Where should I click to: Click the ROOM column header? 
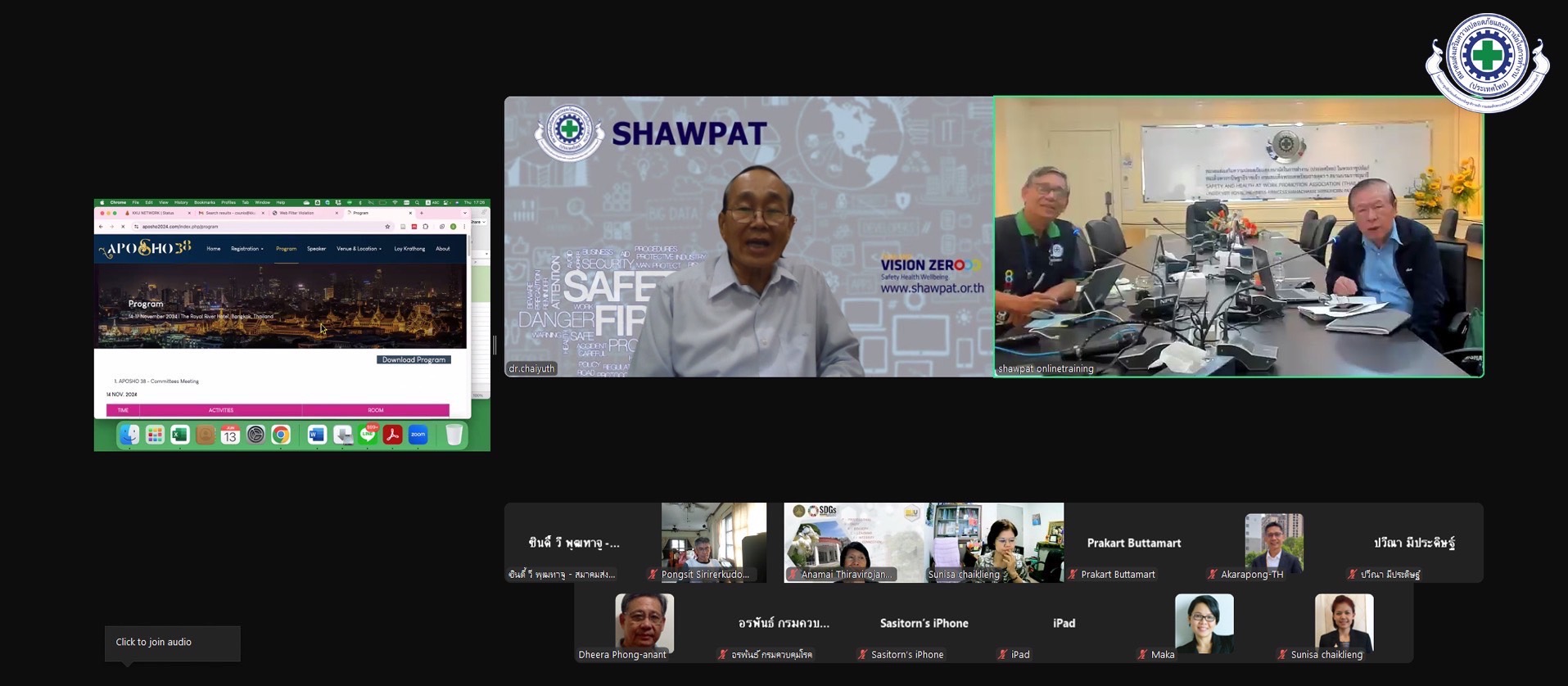tap(376, 410)
